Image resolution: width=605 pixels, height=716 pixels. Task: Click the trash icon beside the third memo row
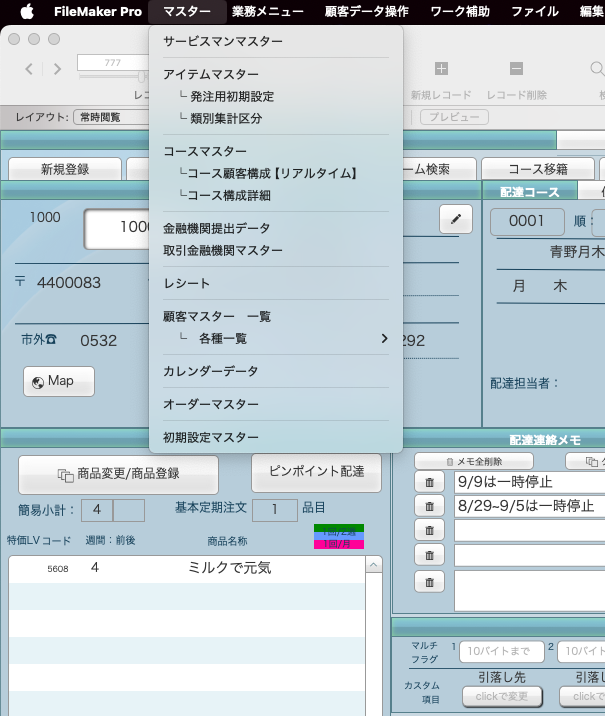pos(429,531)
